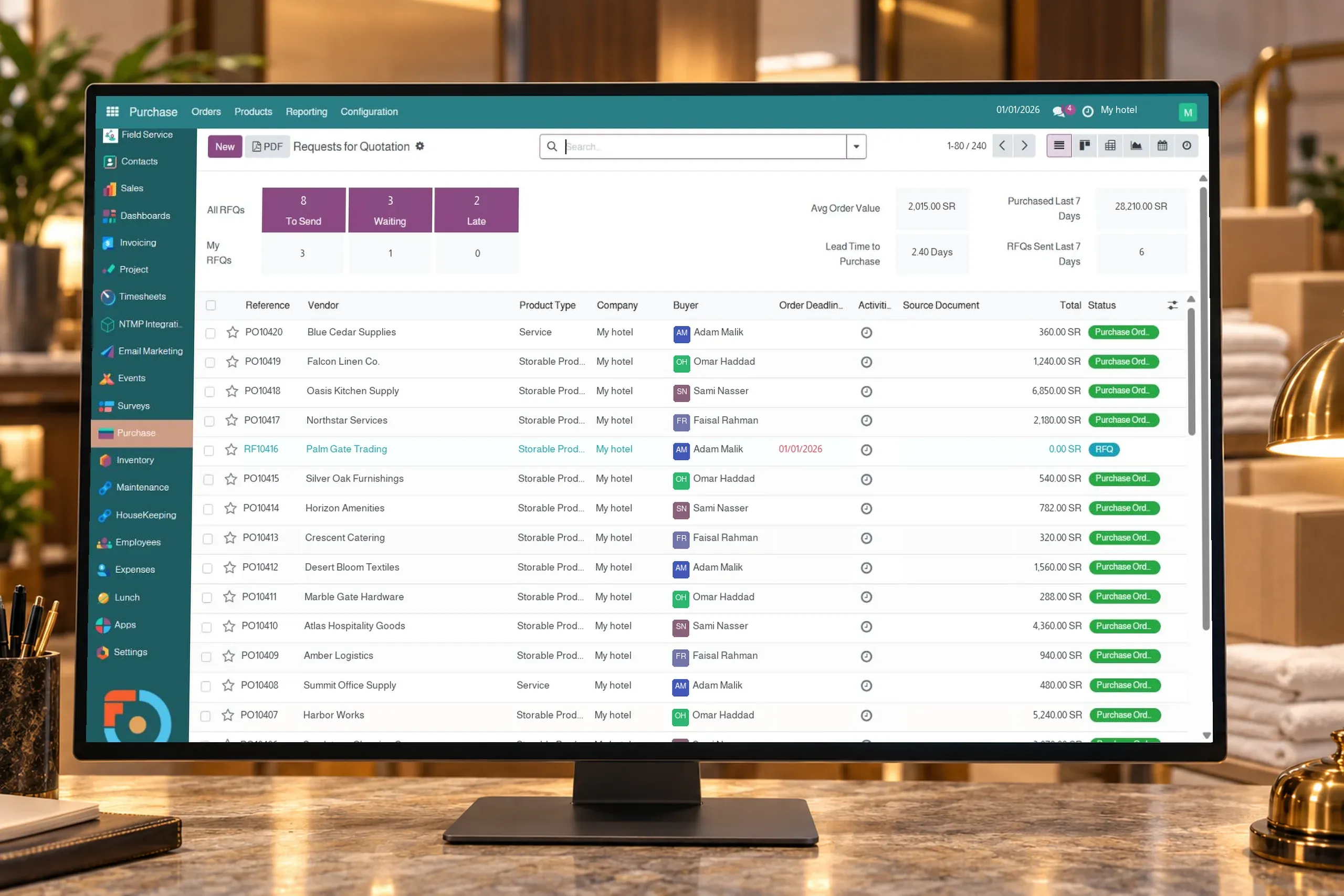Go to next page of records
Viewport: 1344px width, 896px height.
[1025, 146]
